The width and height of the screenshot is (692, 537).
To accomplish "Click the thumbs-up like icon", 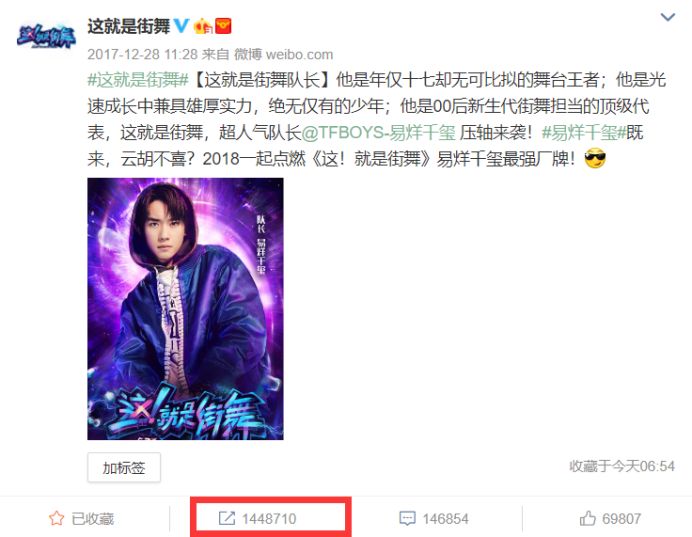I will point(587,518).
